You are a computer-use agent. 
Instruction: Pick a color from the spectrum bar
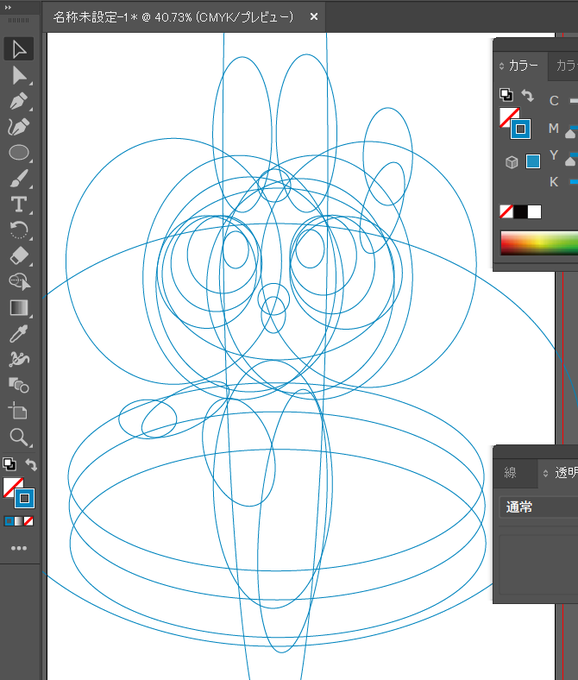pos(539,243)
